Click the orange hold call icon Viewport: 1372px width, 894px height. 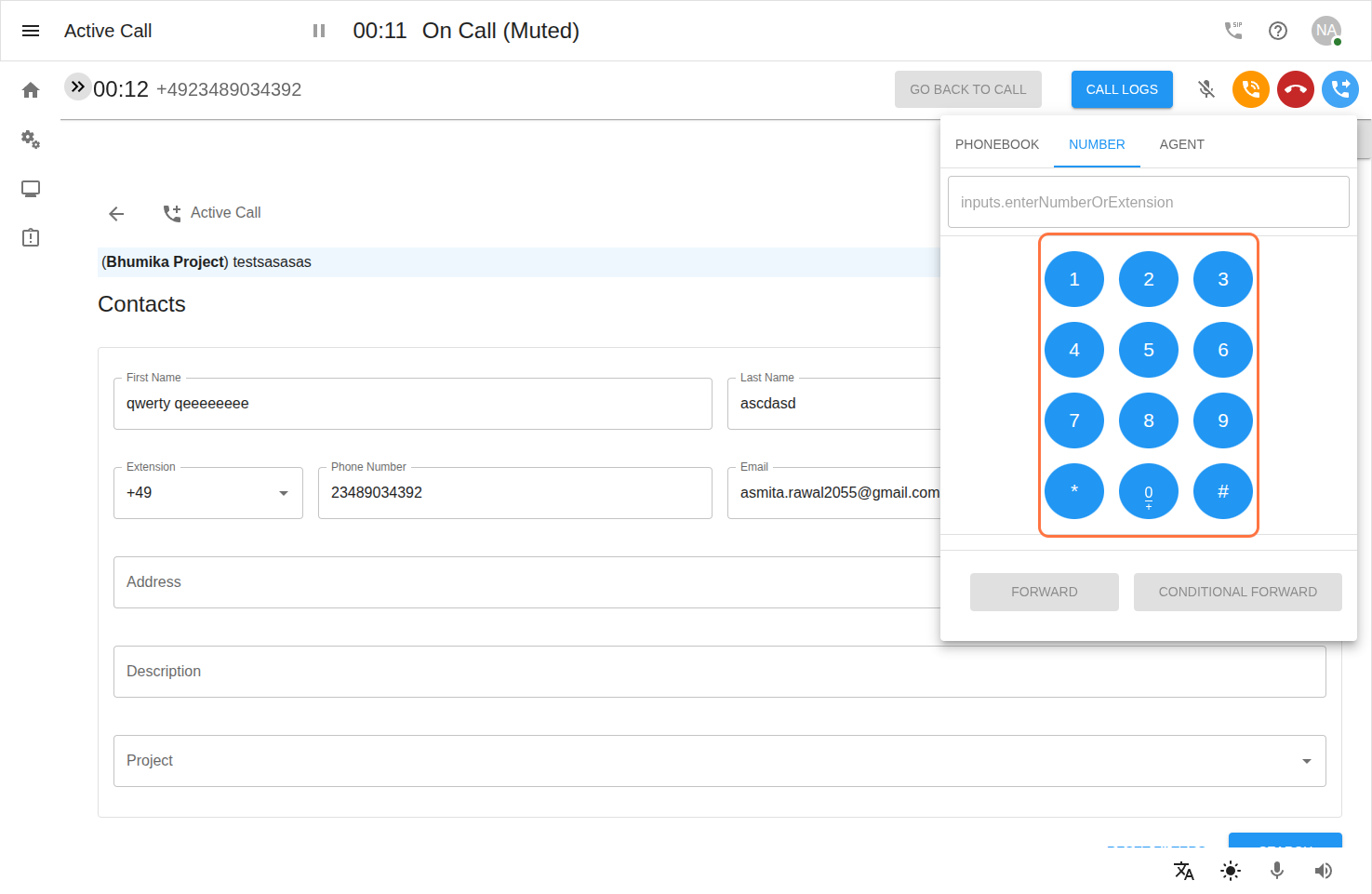coord(1250,89)
